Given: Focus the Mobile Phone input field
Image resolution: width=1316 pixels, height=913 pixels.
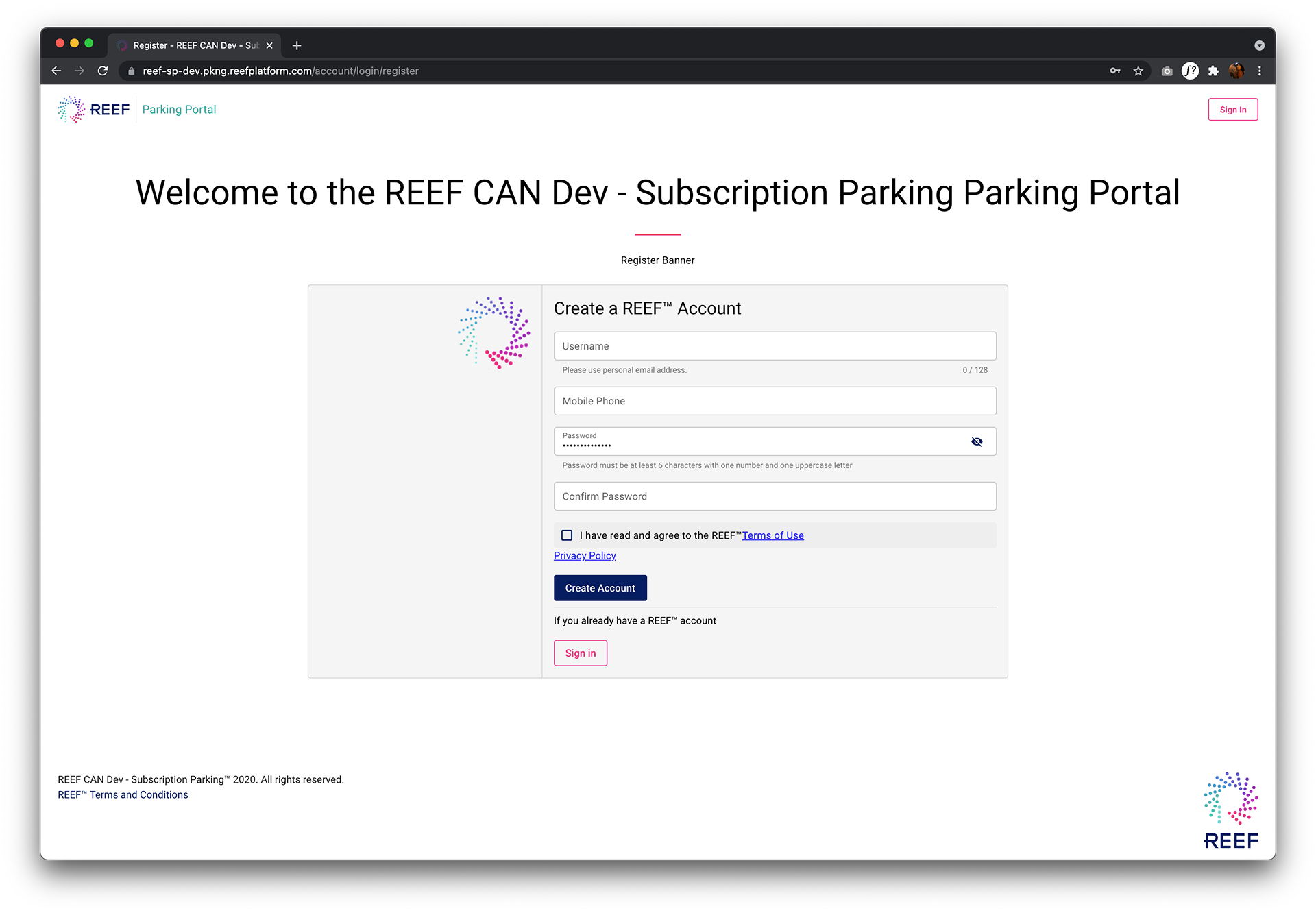Looking at the screenshot, I should click(x=775, y=401).
